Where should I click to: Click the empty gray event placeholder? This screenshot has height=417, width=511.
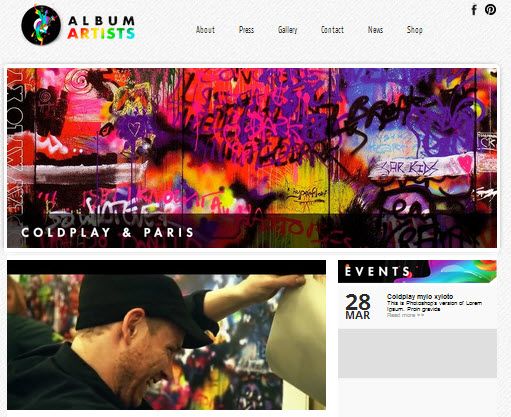pos(417,353)
